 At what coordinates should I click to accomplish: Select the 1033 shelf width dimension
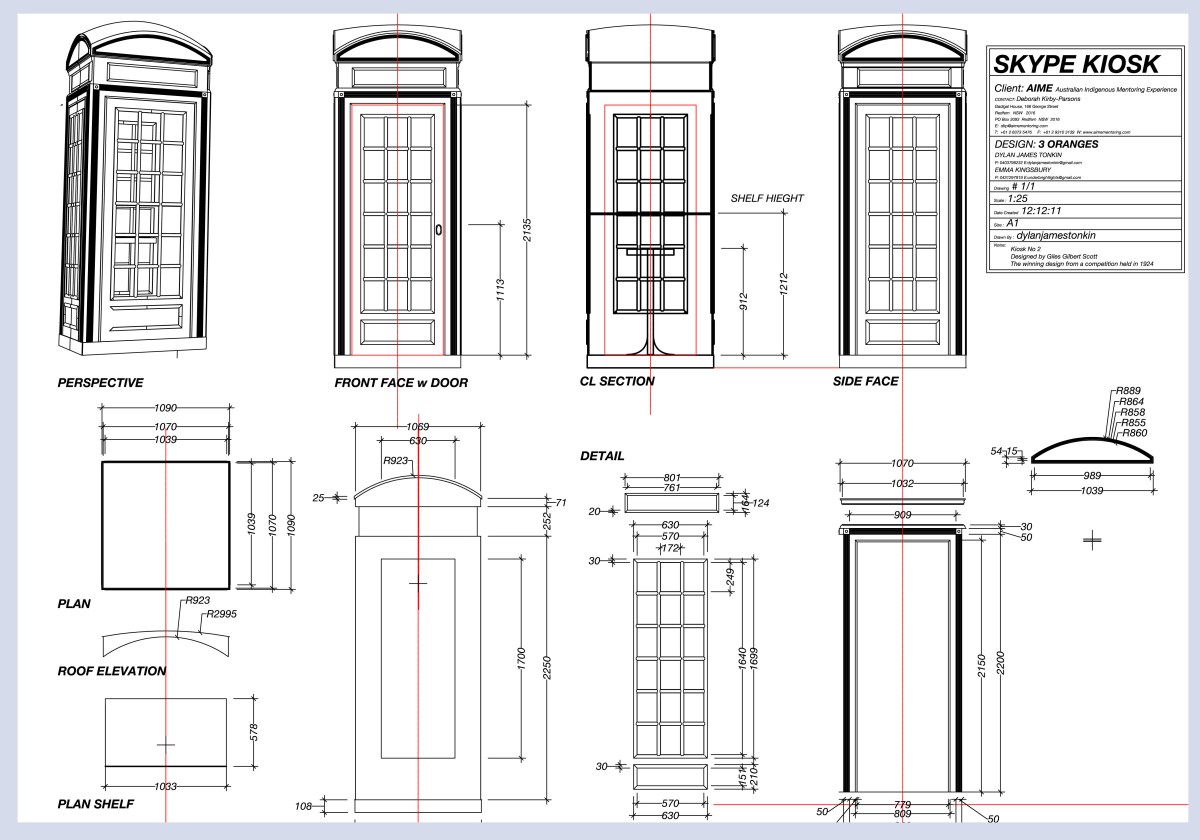pyautogui.click(x=166, y=787)
